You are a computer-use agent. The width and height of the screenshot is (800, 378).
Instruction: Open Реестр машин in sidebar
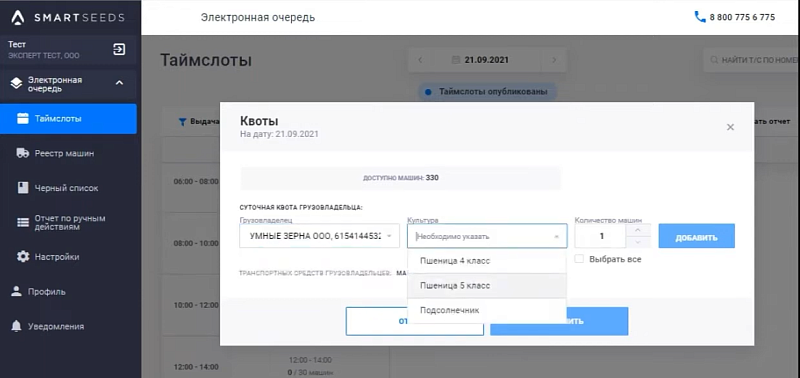point(64,153)
